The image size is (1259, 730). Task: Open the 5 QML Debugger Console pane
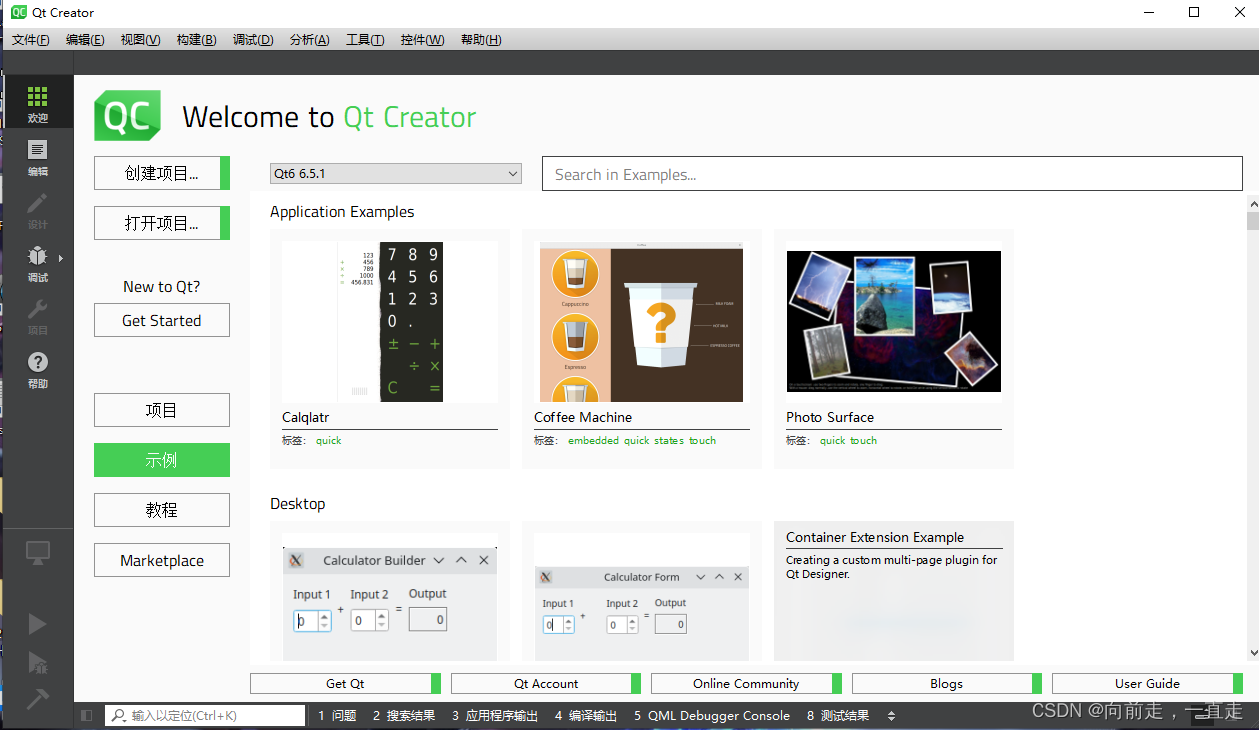(x=712, y=716)
